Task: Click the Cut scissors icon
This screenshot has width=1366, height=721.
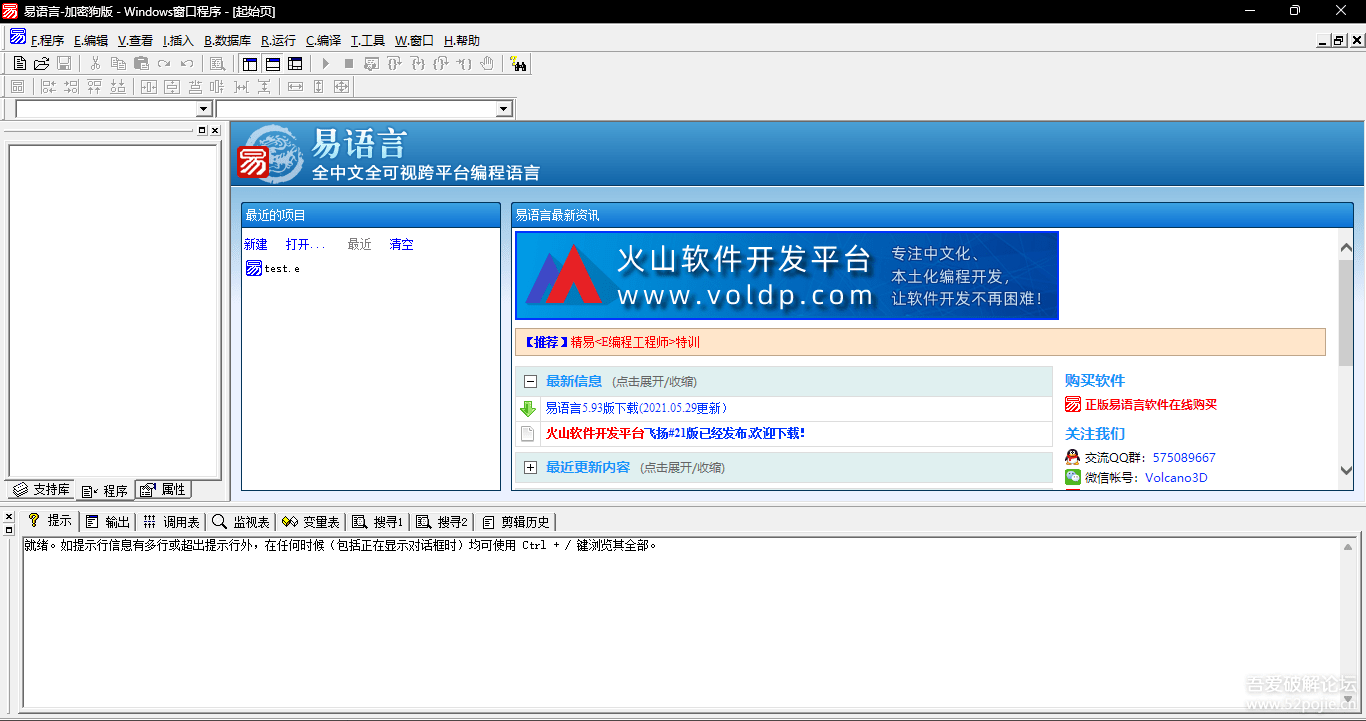Action: pyautogui.click(x=95, y=63)
